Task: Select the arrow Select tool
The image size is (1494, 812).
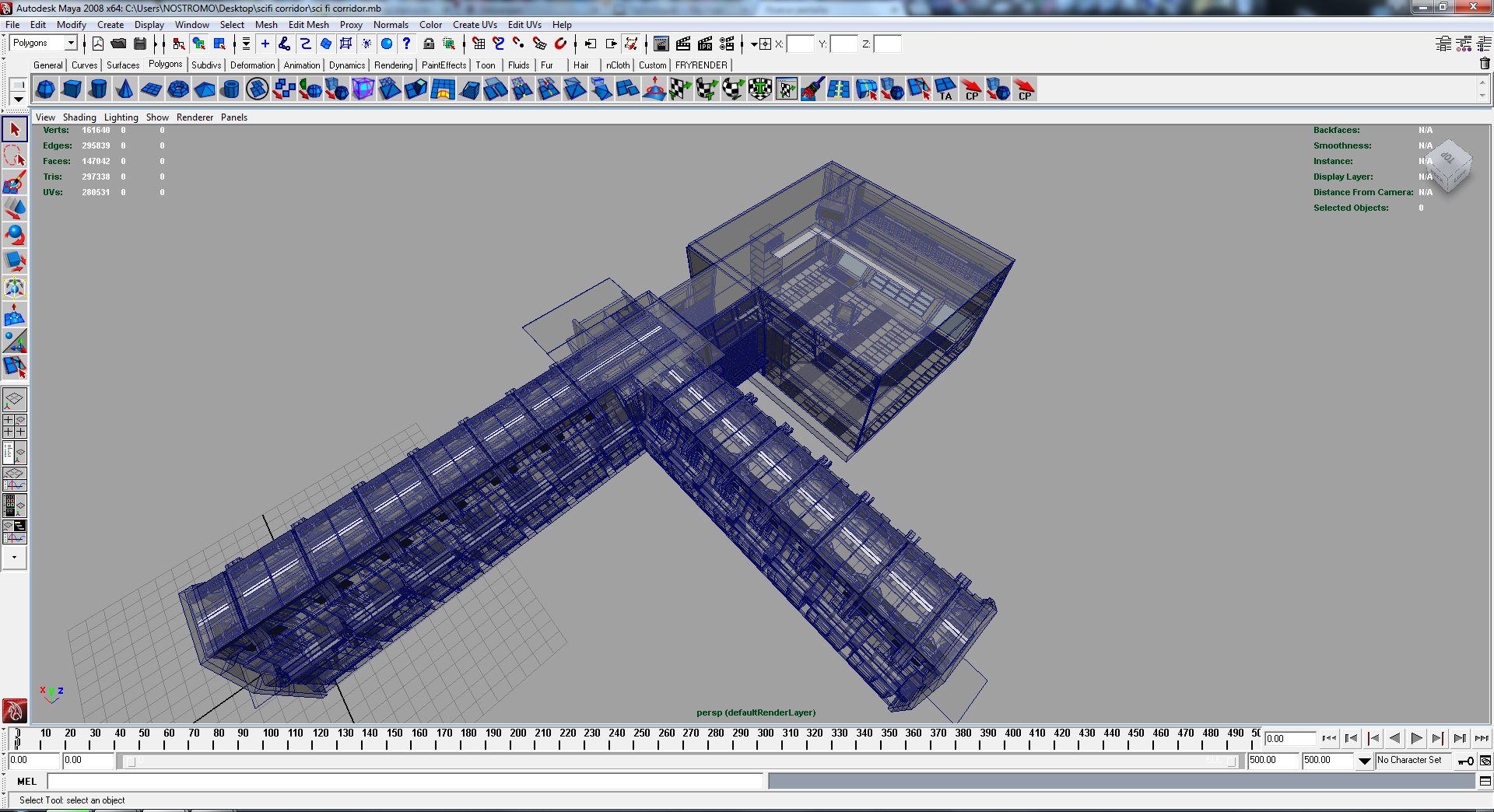Action: [x=15, y=129]
